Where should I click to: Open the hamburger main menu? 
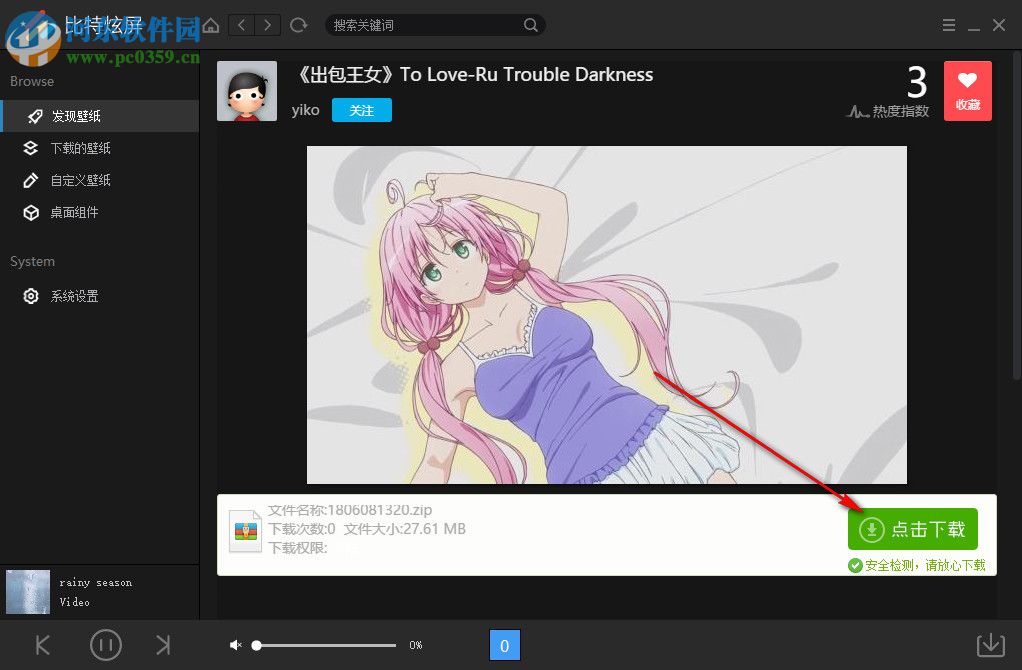coord(949,25)
